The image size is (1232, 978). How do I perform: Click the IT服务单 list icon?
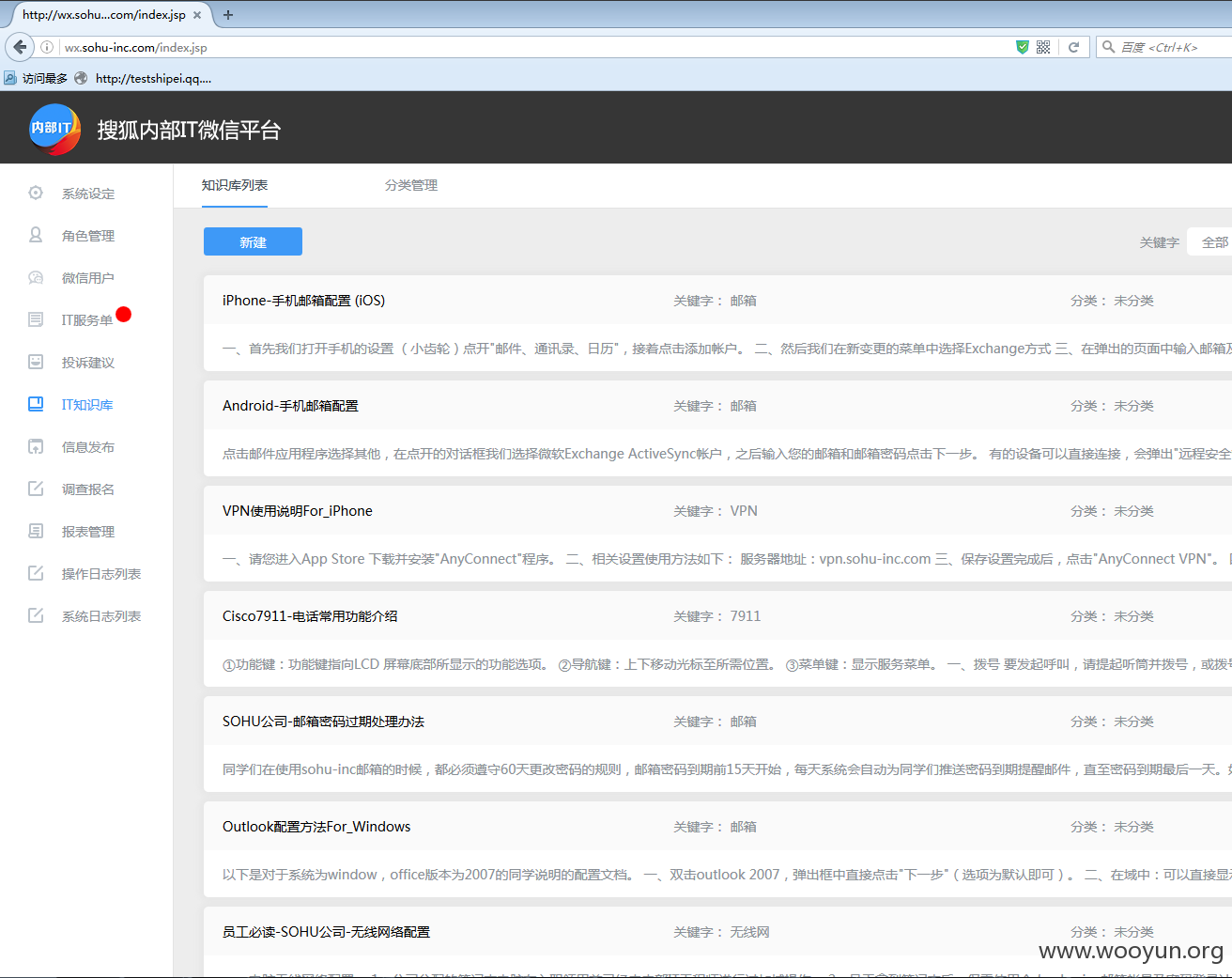pos(36,319)
